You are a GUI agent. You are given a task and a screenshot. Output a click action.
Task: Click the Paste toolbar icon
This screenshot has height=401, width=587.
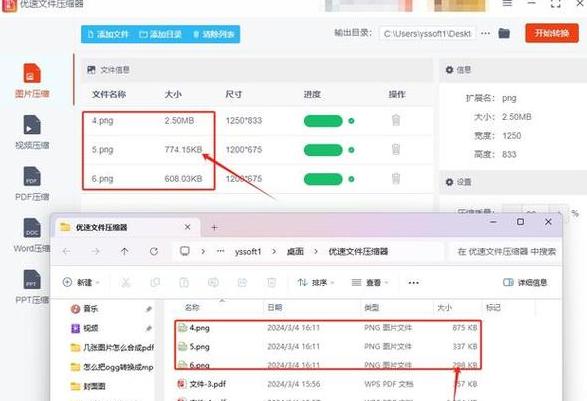tap(184, 283)
